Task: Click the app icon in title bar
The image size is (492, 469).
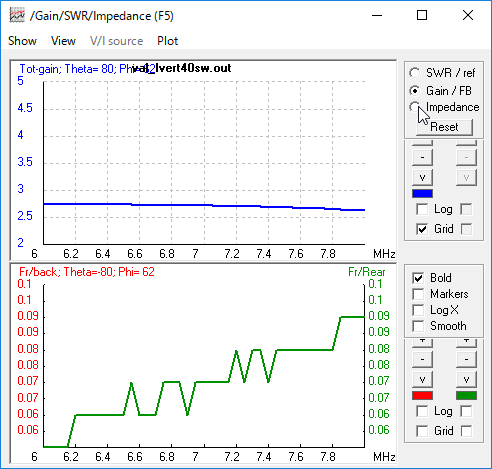Action: 17,15
